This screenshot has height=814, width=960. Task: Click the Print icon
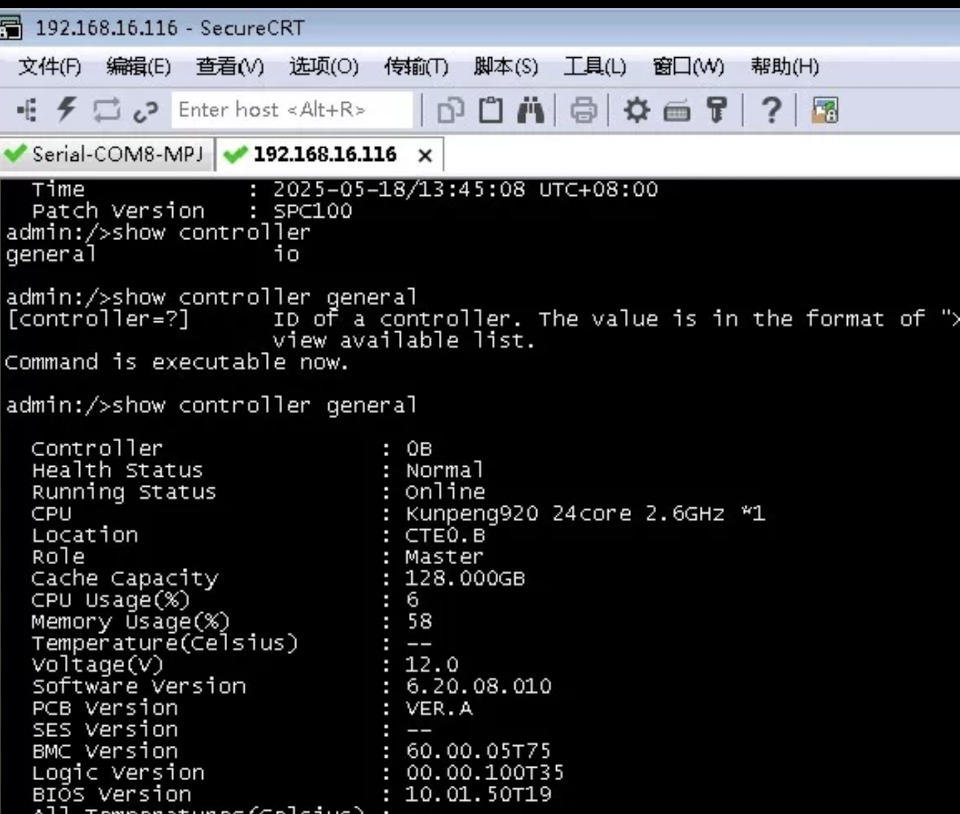click(583, 110)
